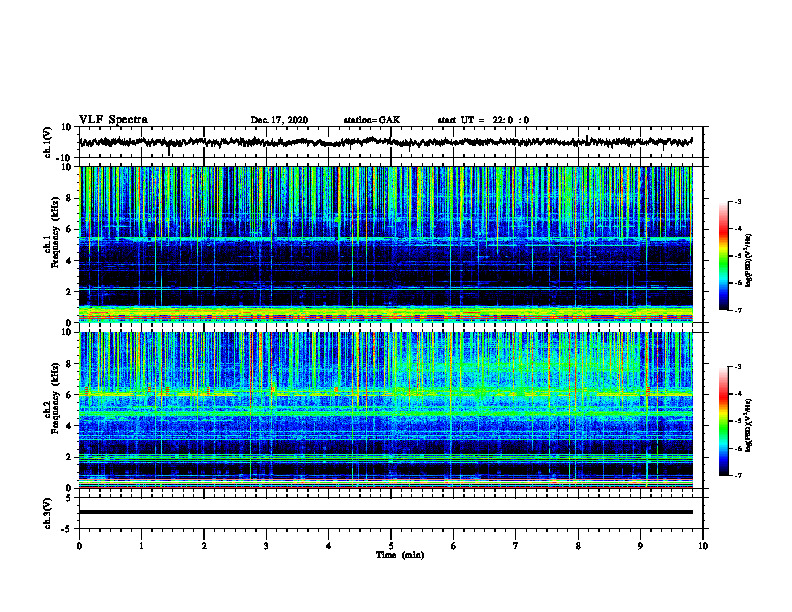Screen dimensions: 792x612
Task: Click the 'station=GAK' label
Action: coord(372,120)
